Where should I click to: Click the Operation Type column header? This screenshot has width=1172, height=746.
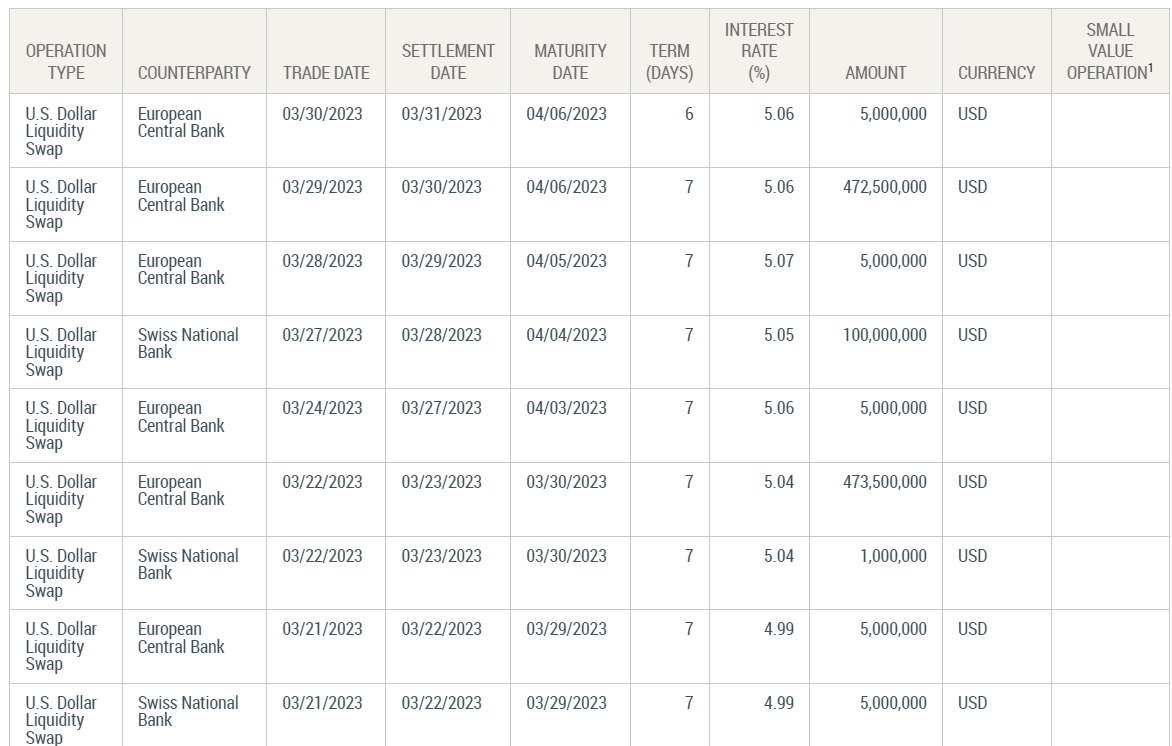tap(66, 61)
